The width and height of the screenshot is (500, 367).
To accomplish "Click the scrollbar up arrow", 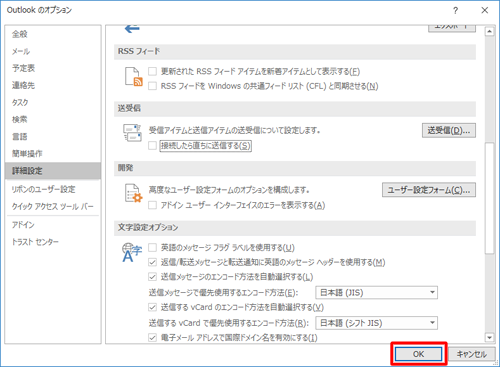I will point(489,31).
